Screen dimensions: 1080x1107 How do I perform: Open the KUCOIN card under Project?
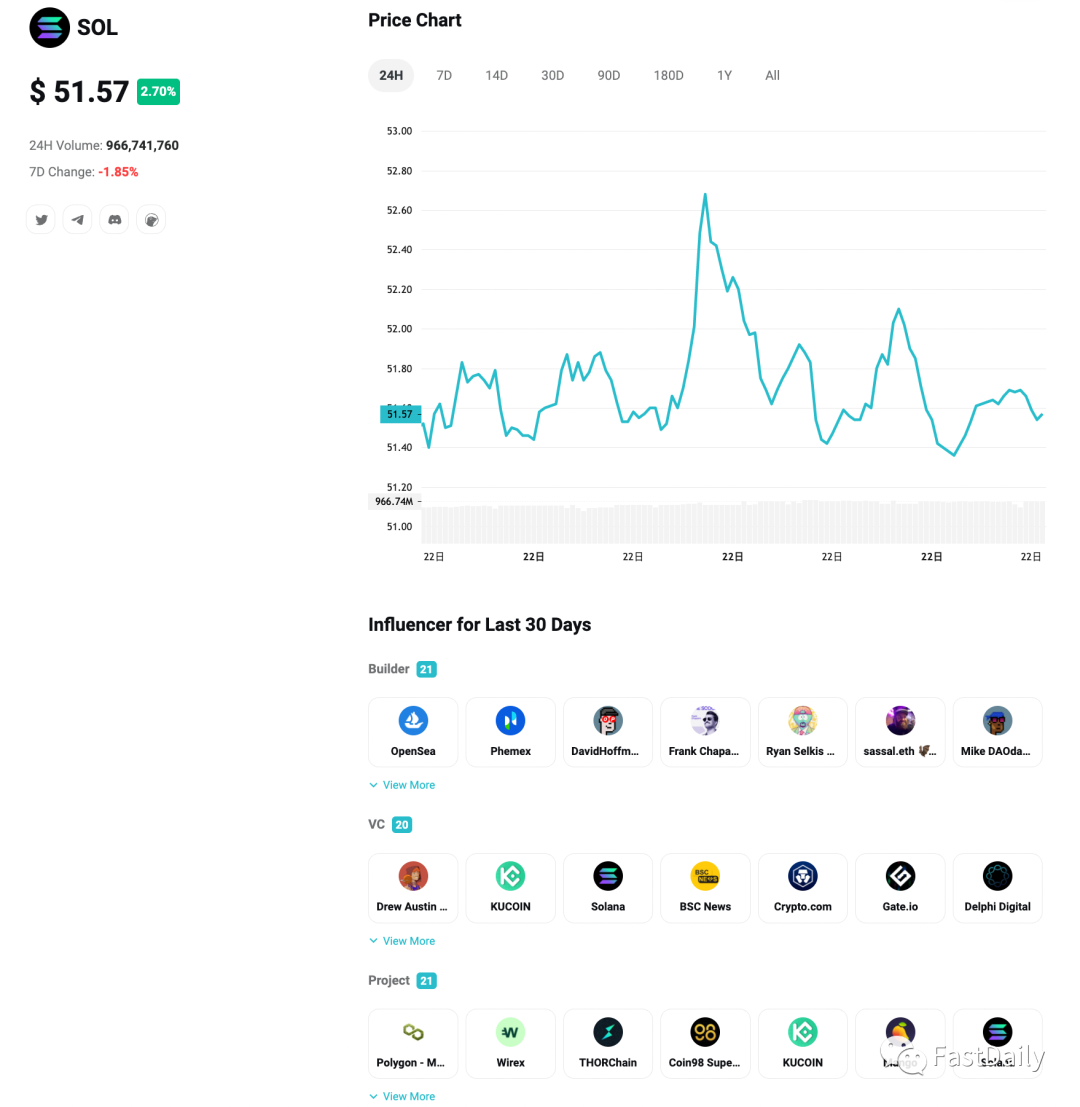(803, 1043)
